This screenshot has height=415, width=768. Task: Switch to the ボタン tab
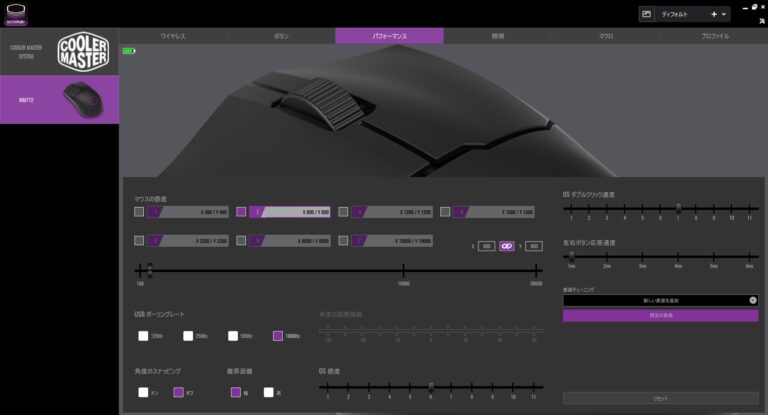tap(282, 36)
